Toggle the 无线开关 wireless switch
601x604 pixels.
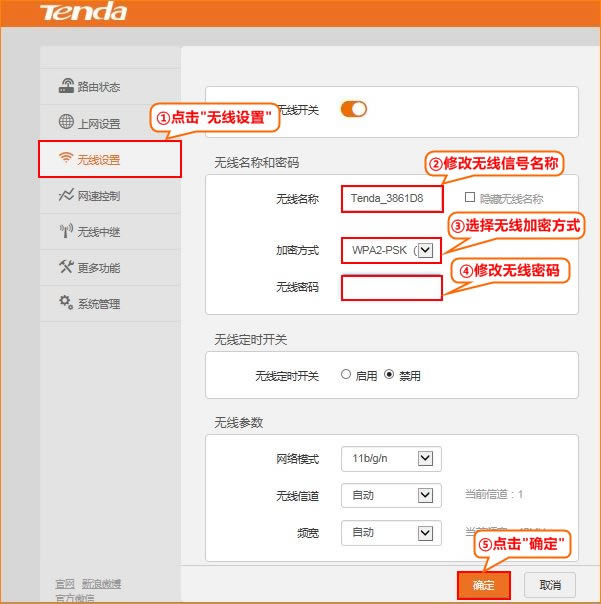coord(354,109)
